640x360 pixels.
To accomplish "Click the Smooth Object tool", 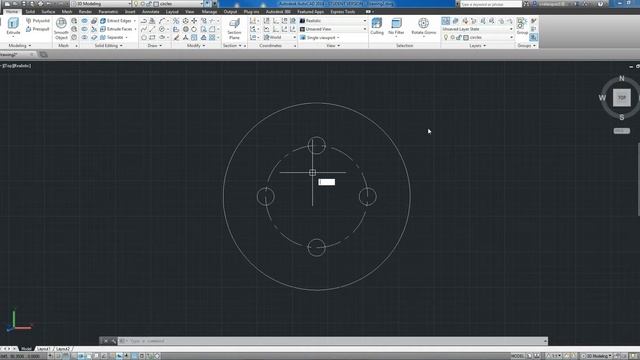I will [x=61, y=29].
